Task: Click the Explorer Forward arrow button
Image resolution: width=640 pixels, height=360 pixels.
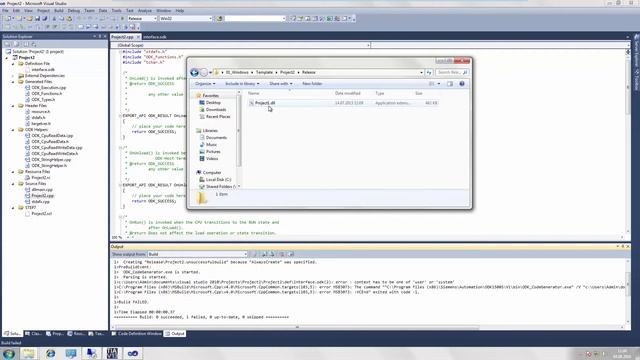Action: (204, 72)
